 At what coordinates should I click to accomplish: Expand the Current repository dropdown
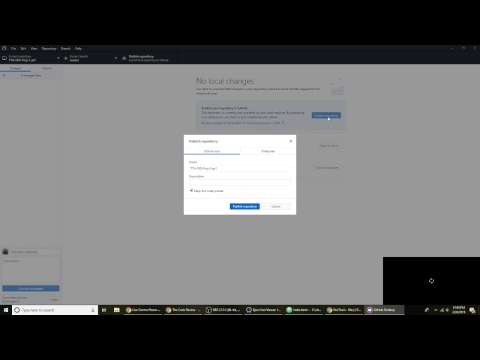[x=31, y=58]
